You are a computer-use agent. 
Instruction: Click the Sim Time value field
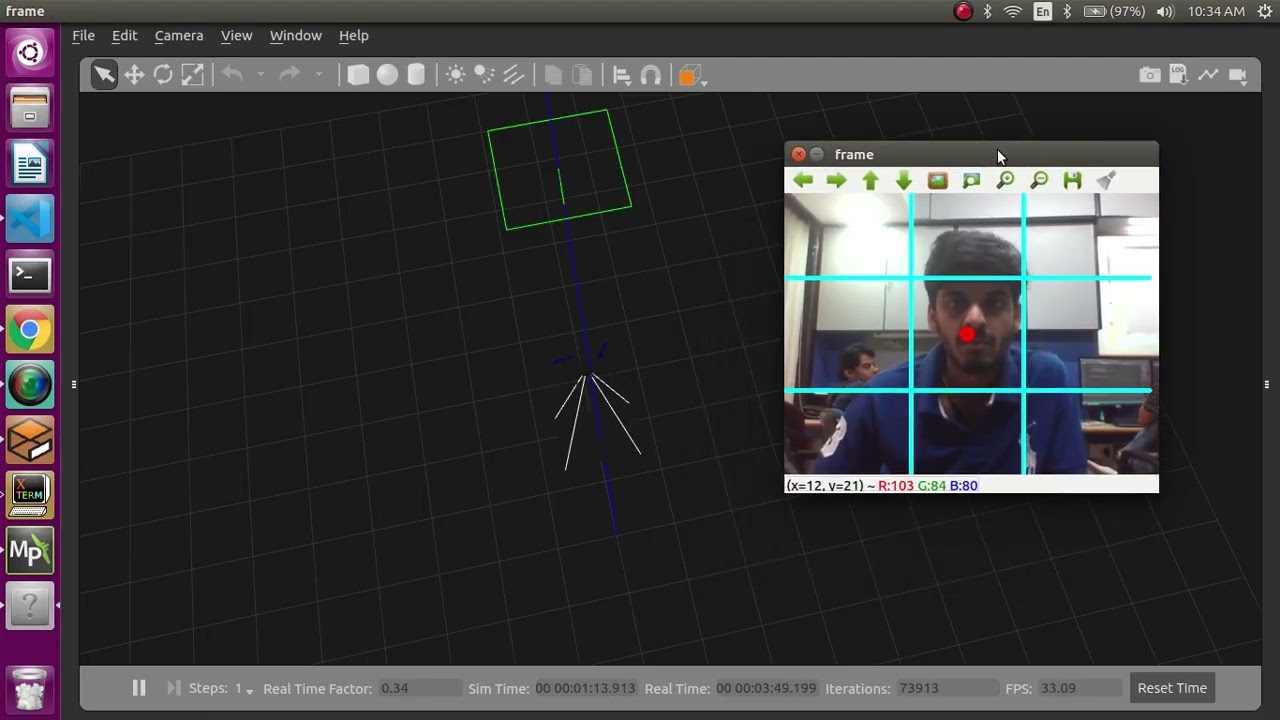pos(585,688)
